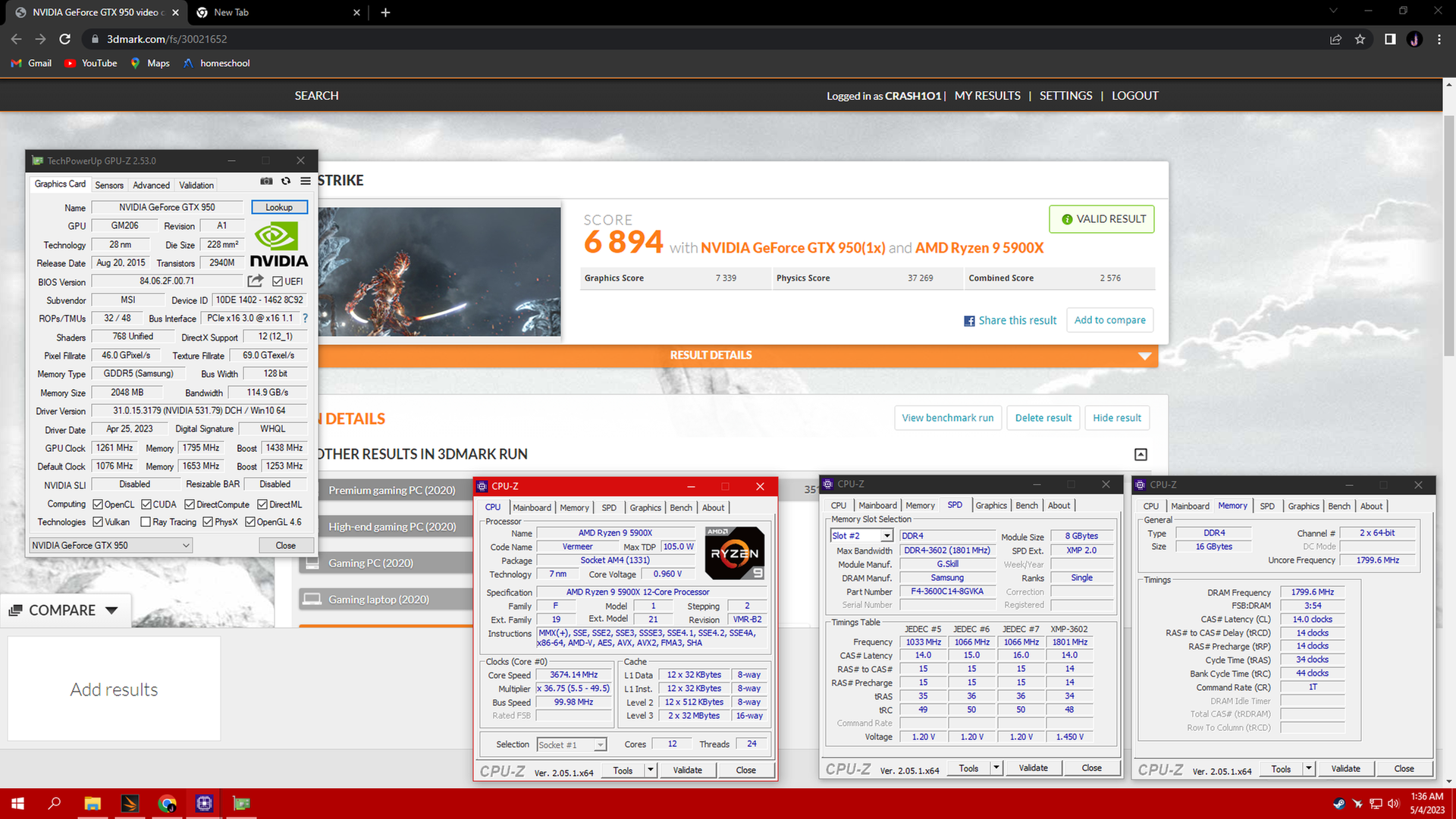
Task: Toggle Vulkan checkbox
Action: 98,522
